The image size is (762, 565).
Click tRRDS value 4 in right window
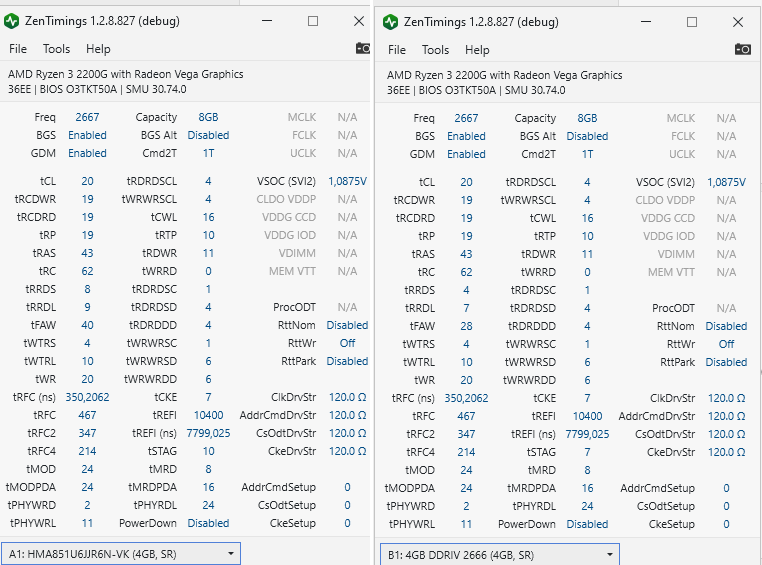pyautogui.click(x=467, y=290)
